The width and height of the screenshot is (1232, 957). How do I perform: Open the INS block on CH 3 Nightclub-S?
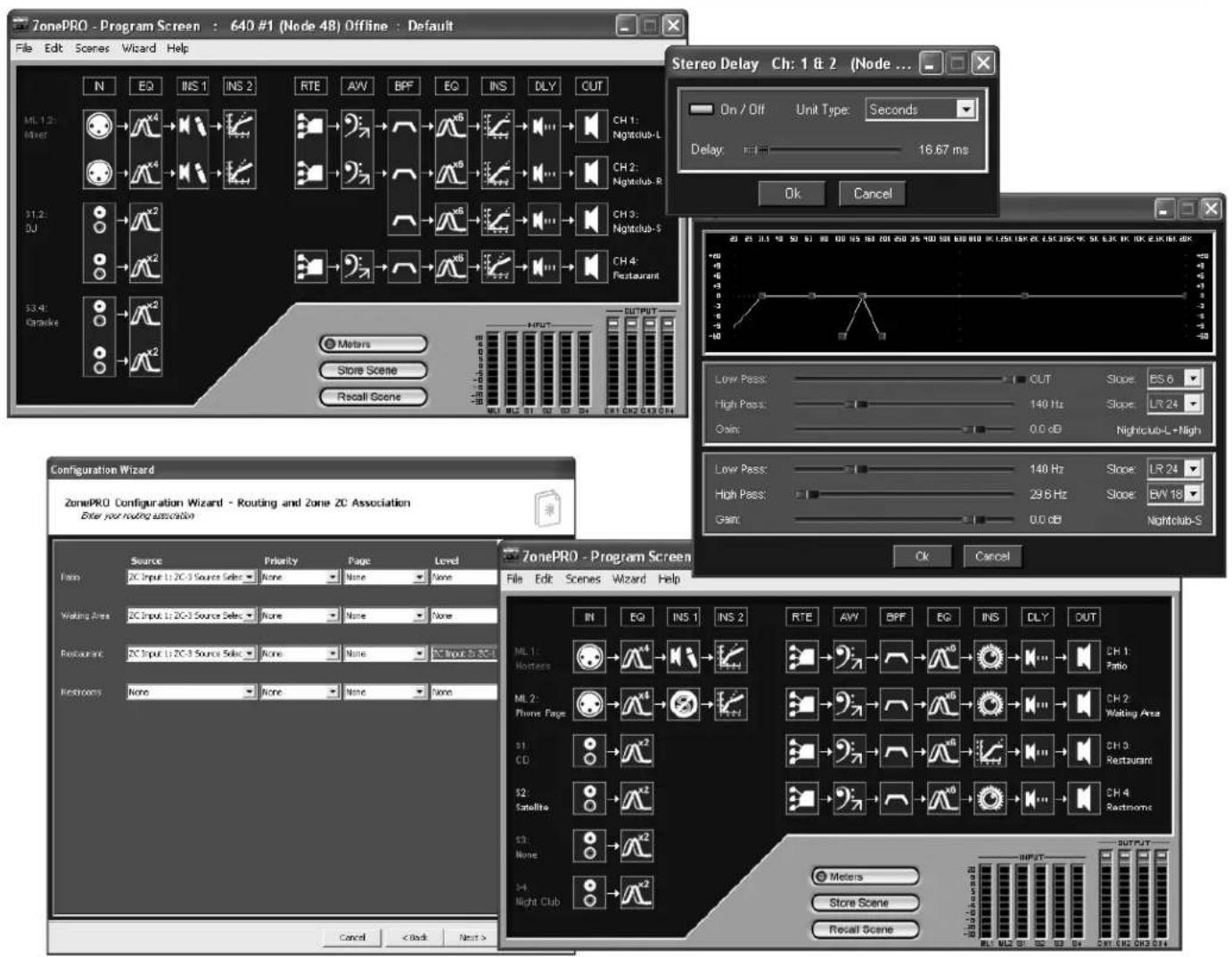(x=497, y=219)
